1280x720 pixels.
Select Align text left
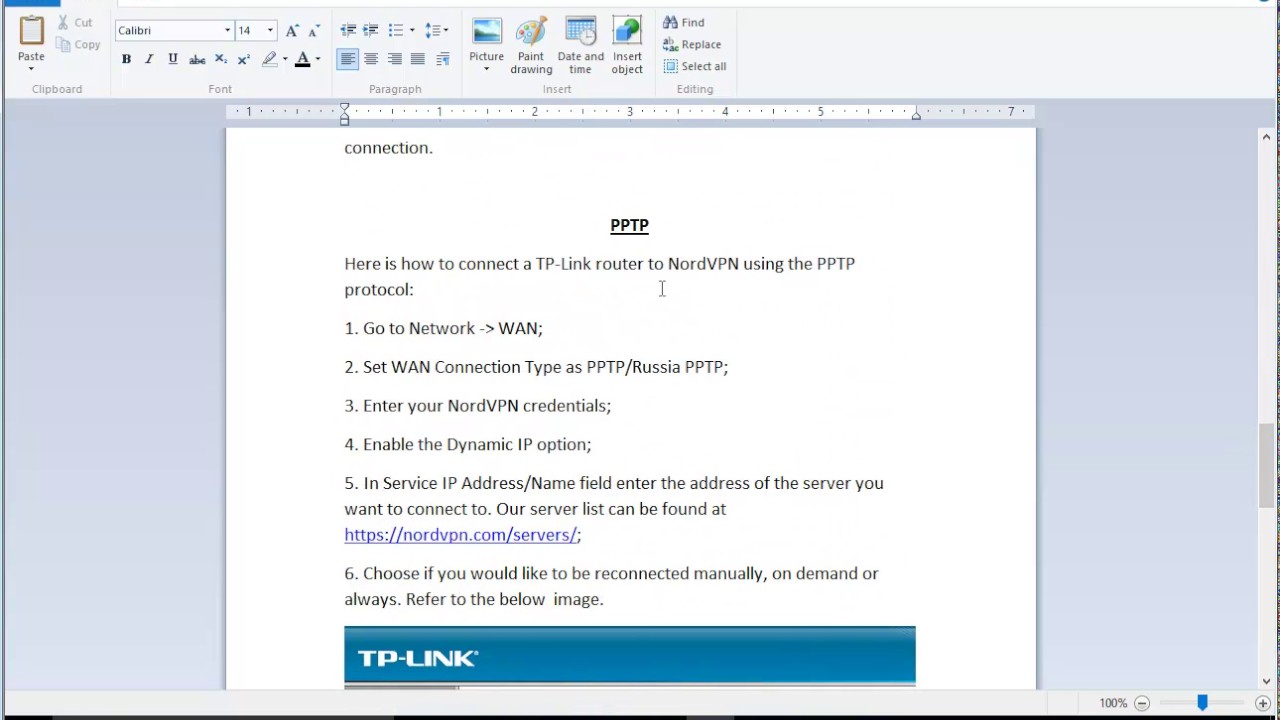348,59
